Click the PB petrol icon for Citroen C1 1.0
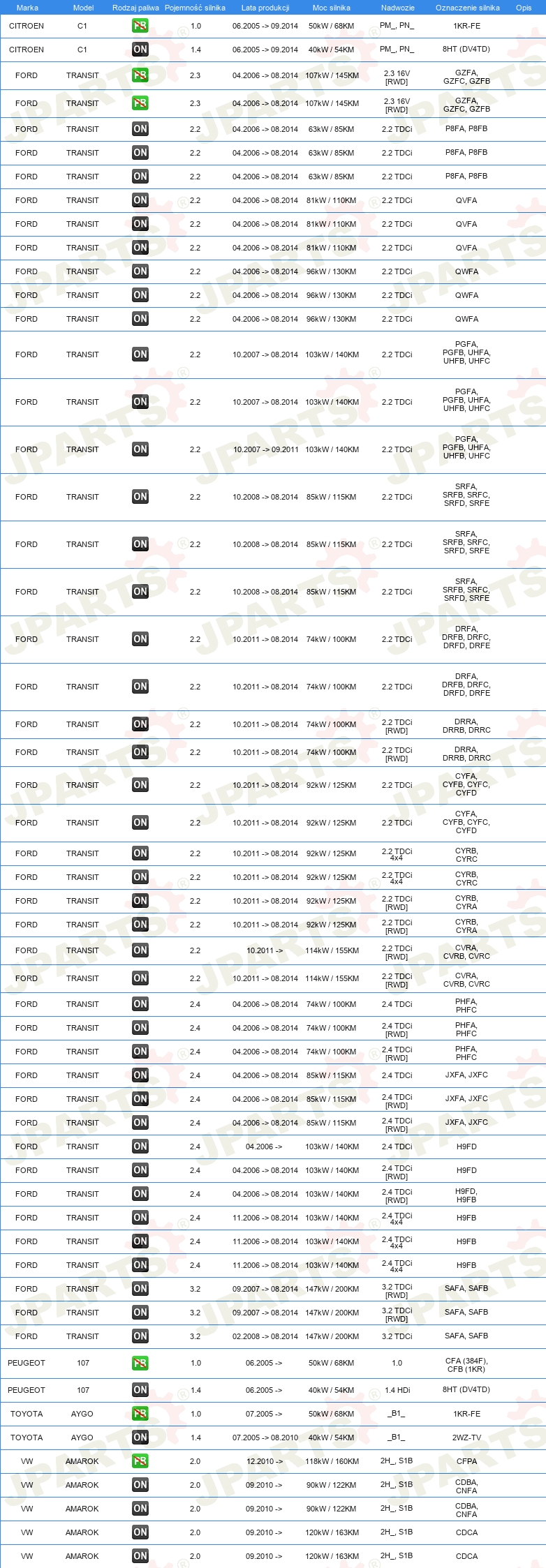Viewport: 546px width, 1568px height. (140, 26)
